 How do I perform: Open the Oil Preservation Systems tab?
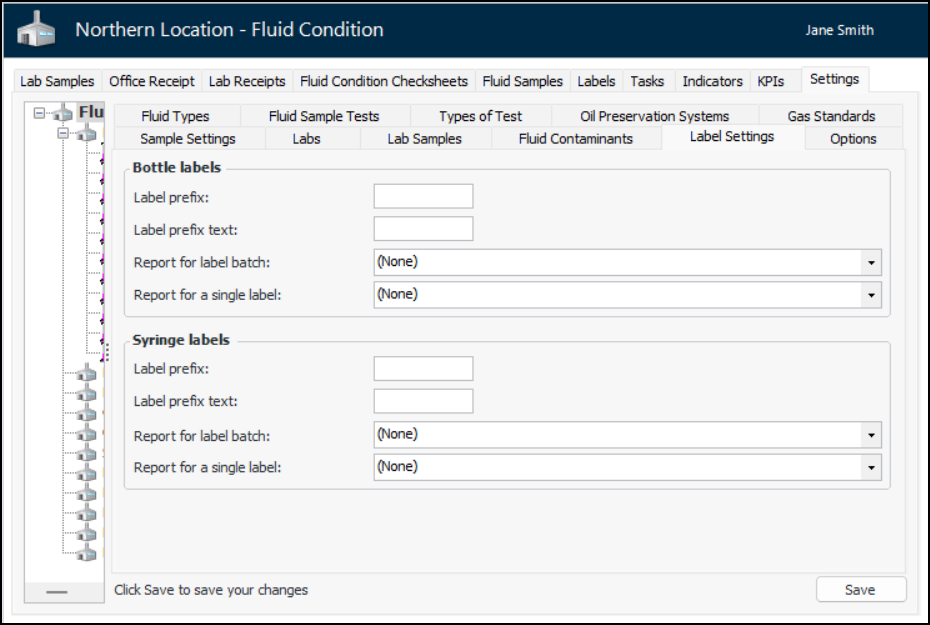tap(654, 116)
